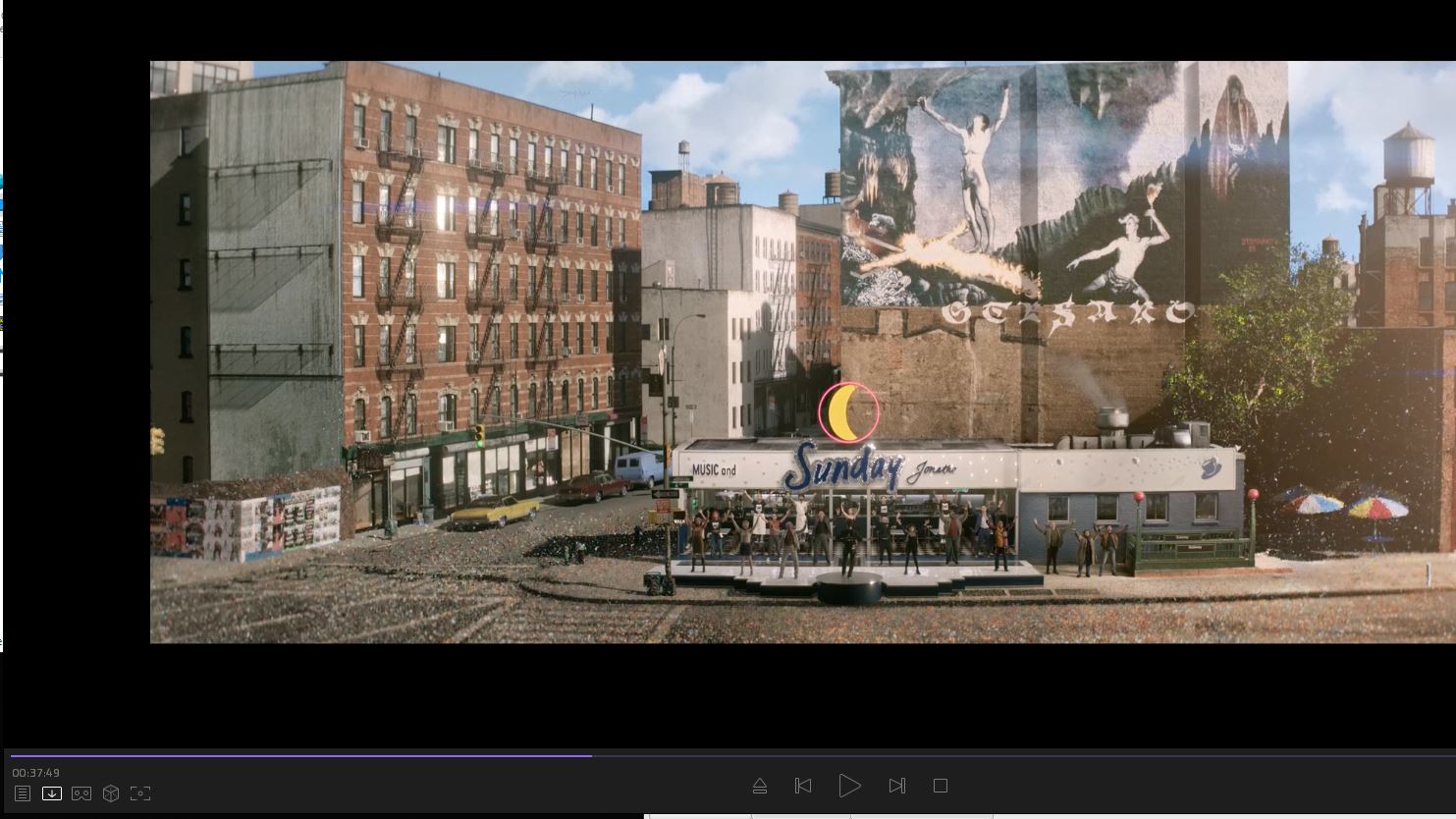Click the end of the purple progress bar
Screen dimensions: 1456x819
click(x=590, y=755)
